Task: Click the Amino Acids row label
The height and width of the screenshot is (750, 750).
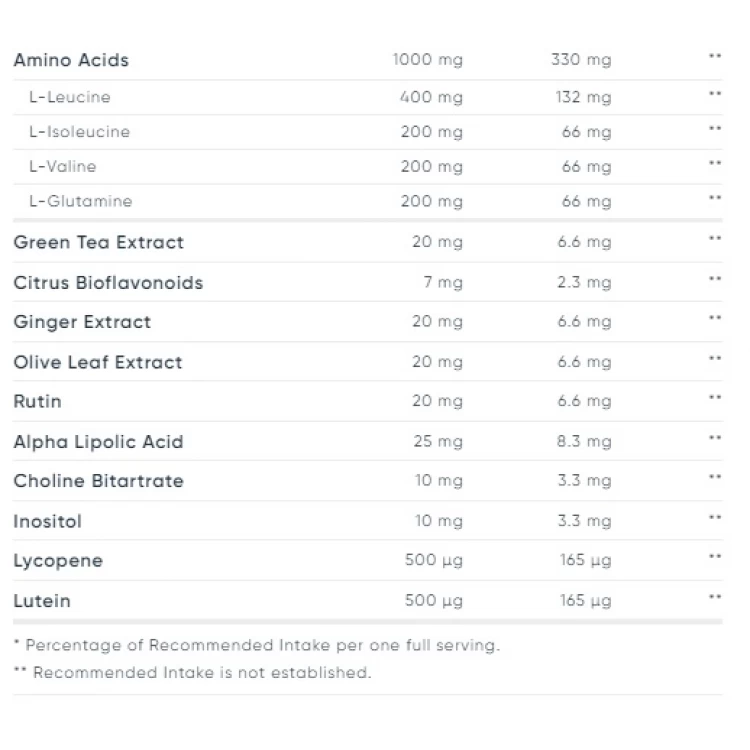Action: coord(71,60)
